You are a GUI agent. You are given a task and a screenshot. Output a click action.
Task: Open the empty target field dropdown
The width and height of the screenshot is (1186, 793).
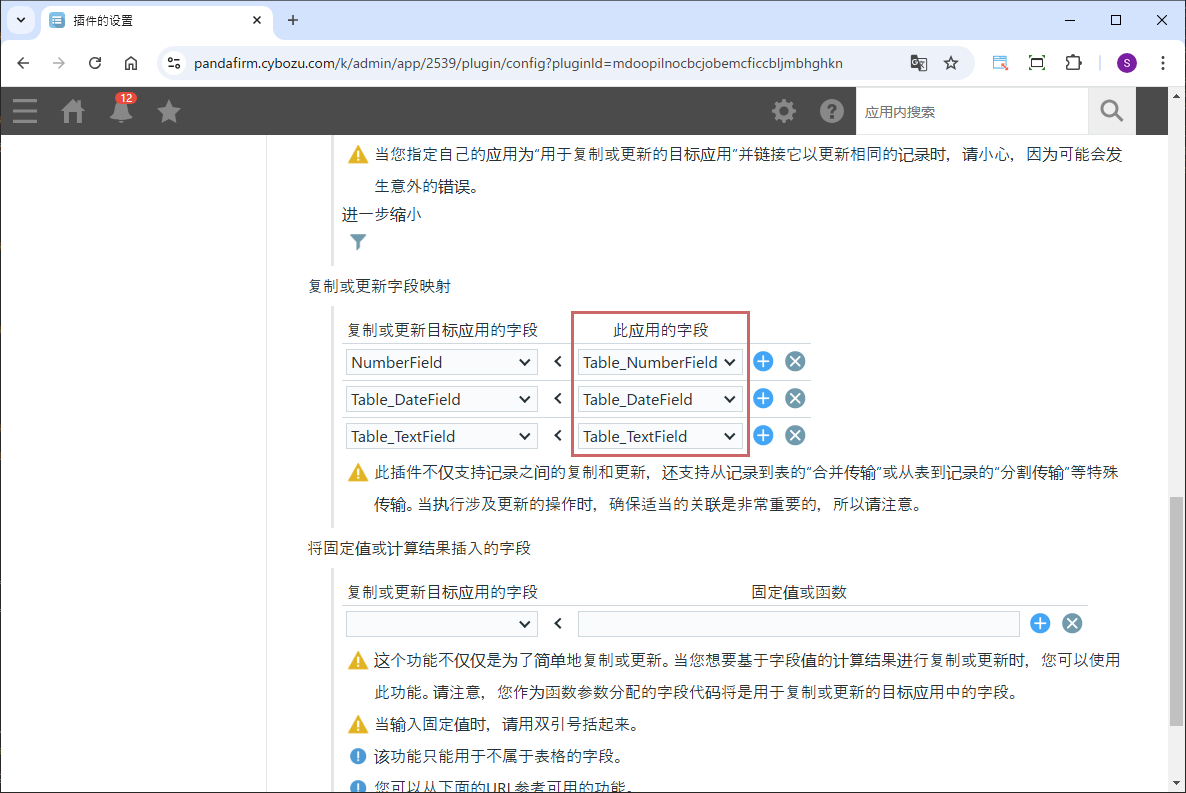click(x=441, y=624)
